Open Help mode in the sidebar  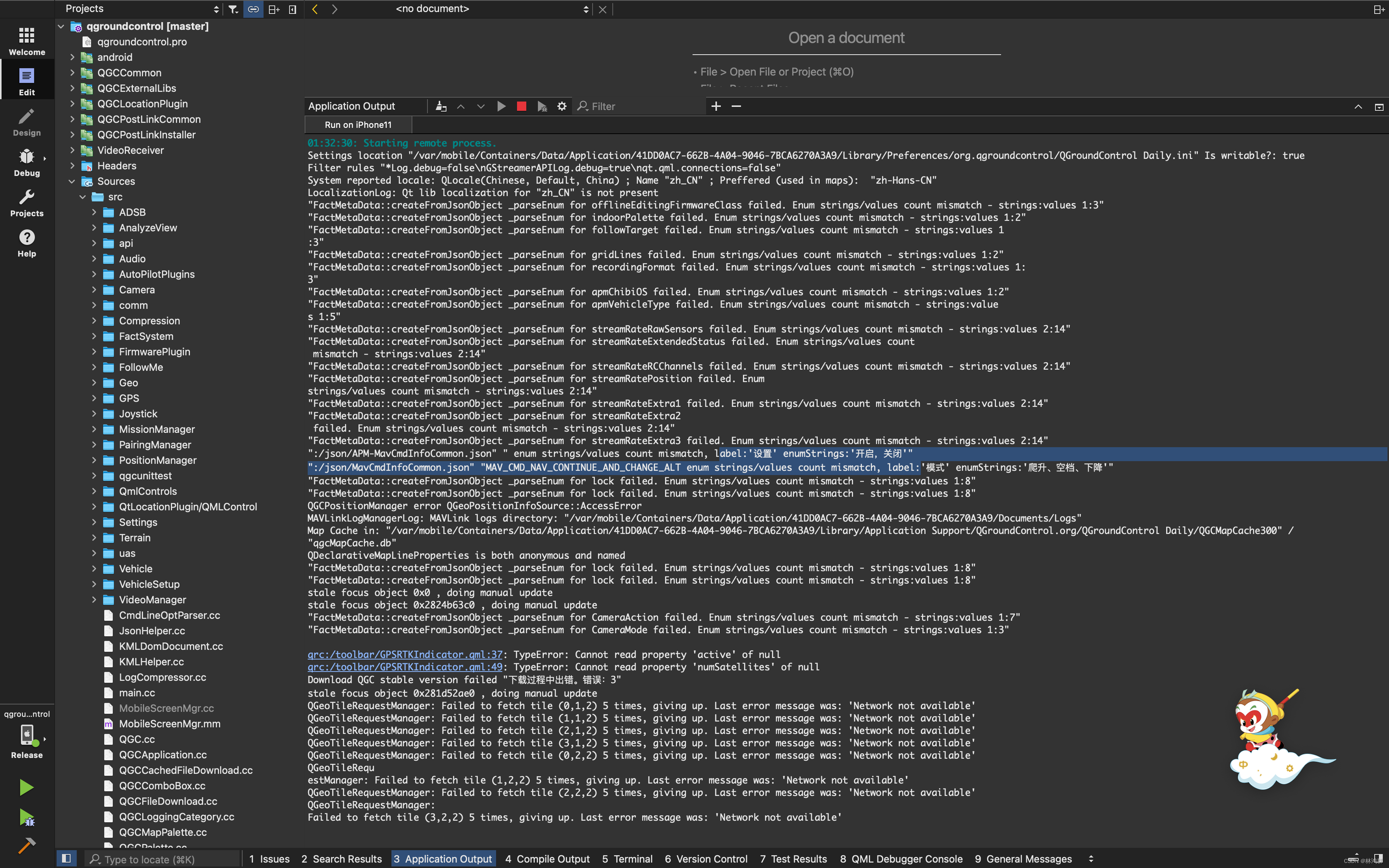tap(27, 243)
